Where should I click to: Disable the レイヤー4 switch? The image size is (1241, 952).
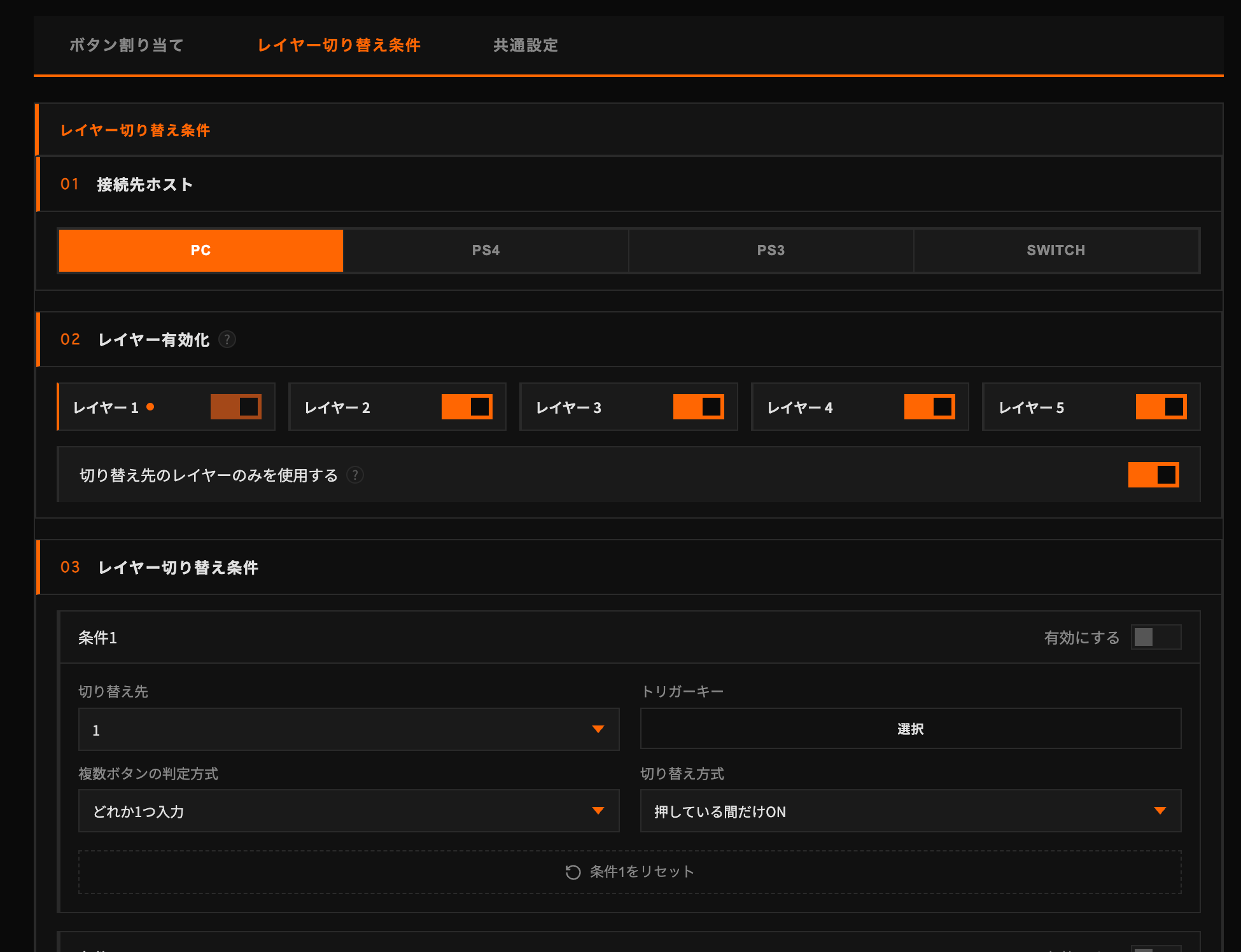(929, 407)
